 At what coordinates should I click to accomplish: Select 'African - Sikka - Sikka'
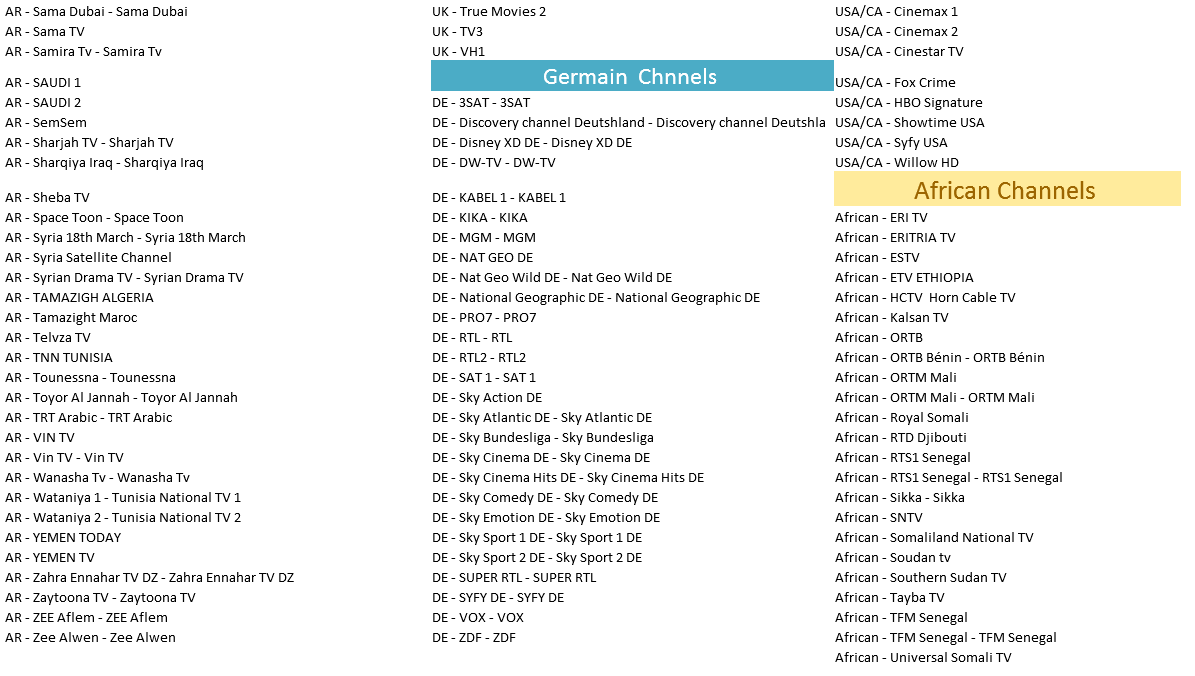click(x=900, y=498)
